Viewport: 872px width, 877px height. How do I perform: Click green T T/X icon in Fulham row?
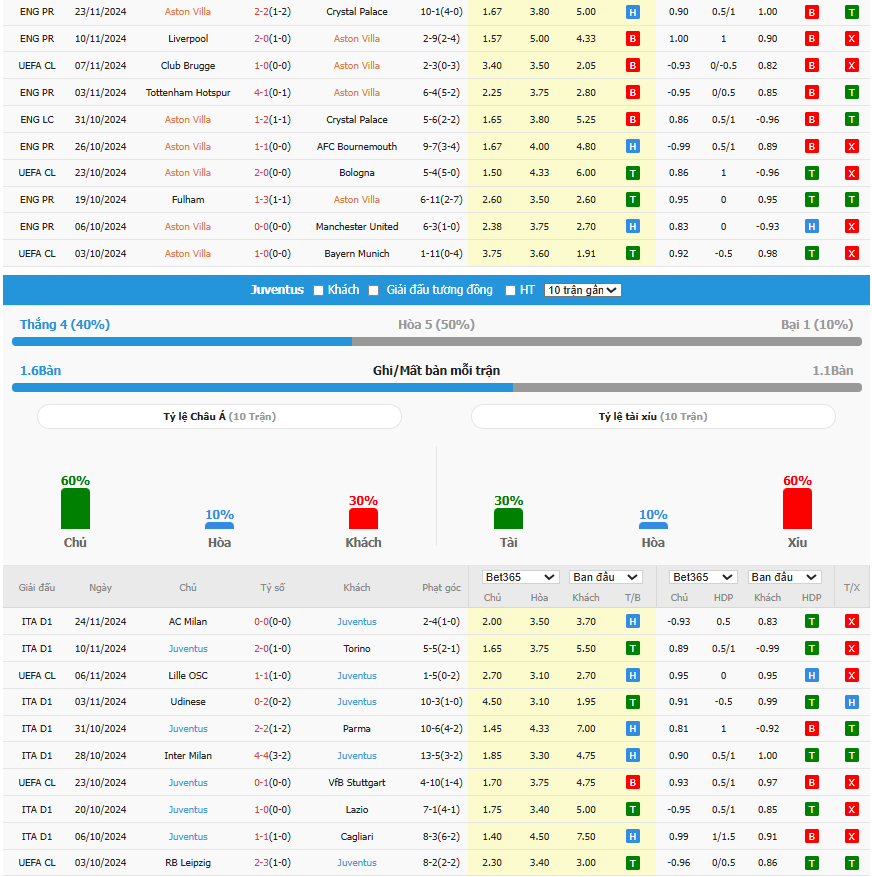tap(851, 200)
